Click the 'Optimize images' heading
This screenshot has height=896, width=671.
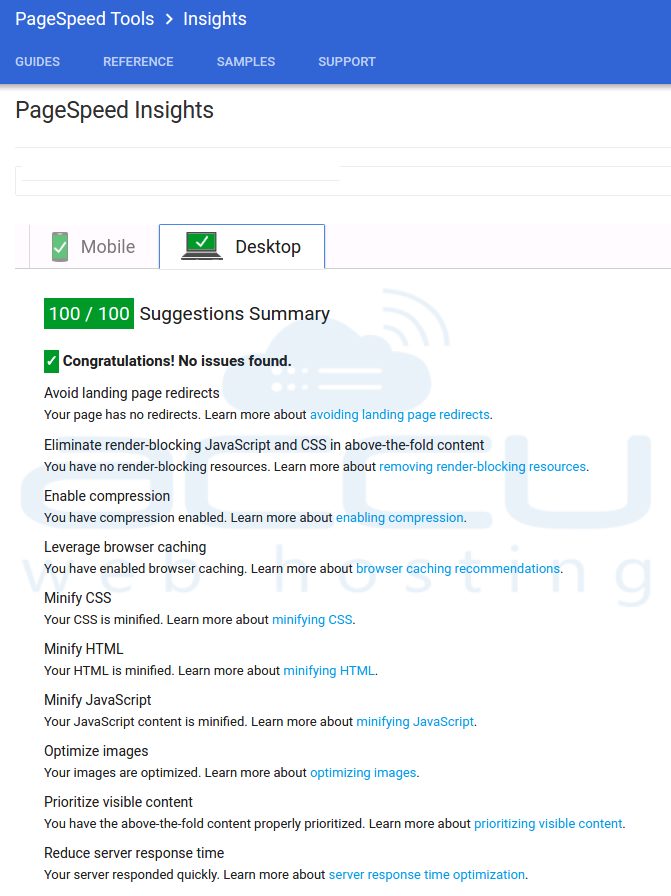point(96,751)
